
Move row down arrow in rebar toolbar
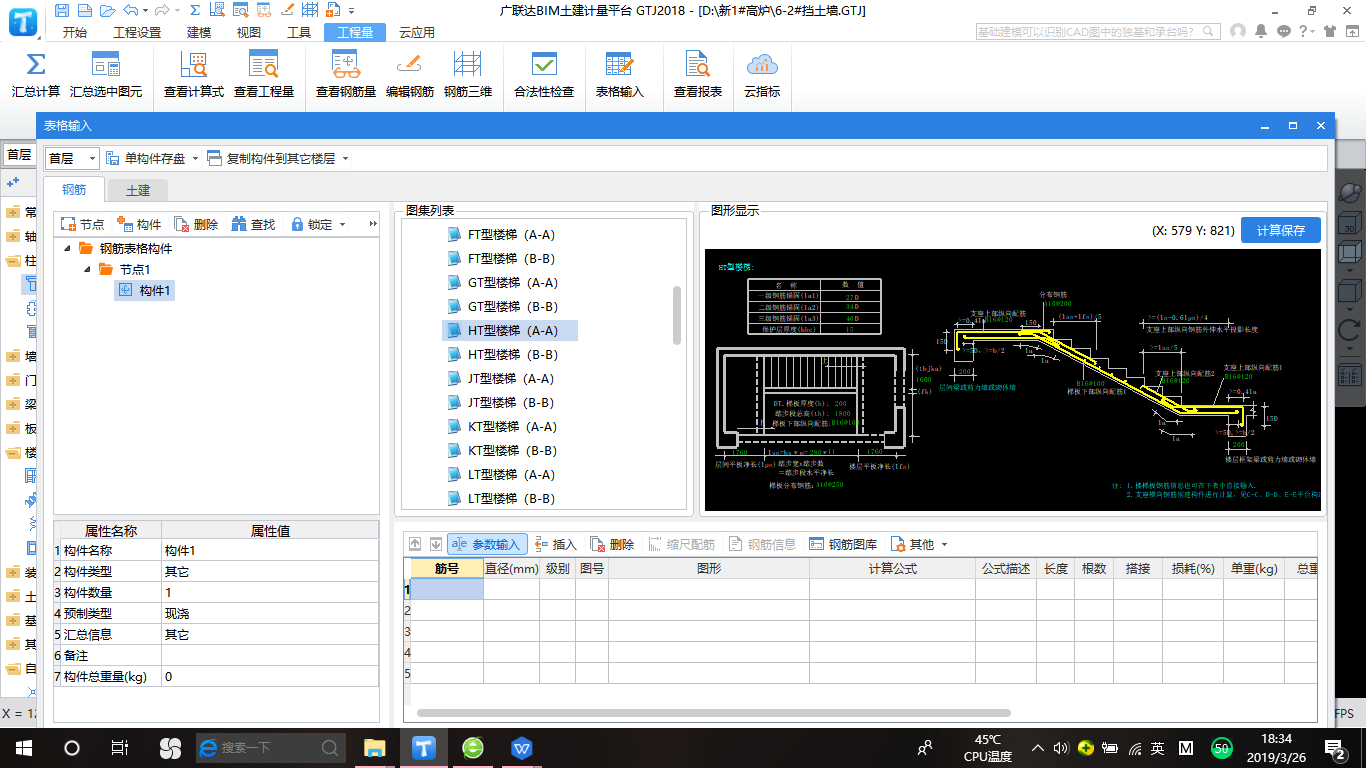pyautogui.click(x=435, y=544)
